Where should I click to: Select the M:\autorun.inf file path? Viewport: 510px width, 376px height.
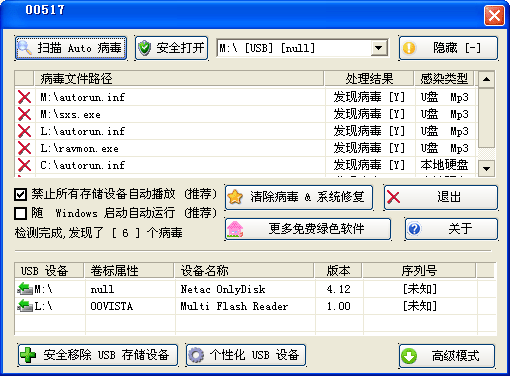tap(83, 97)
